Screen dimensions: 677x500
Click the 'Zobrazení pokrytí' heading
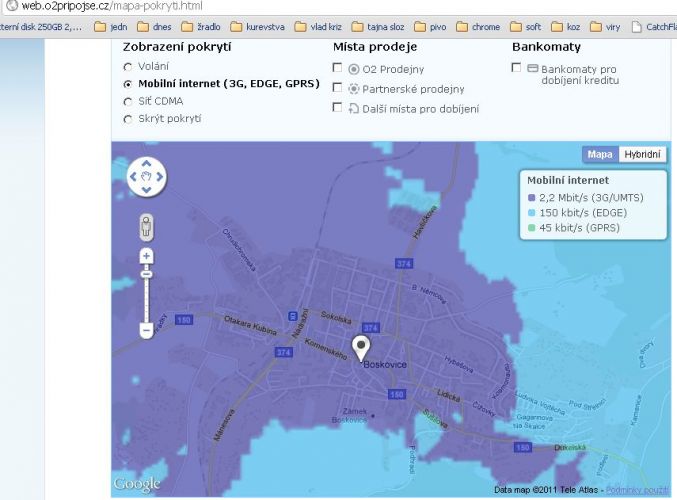pyautogui.click(x=177, y=47)
